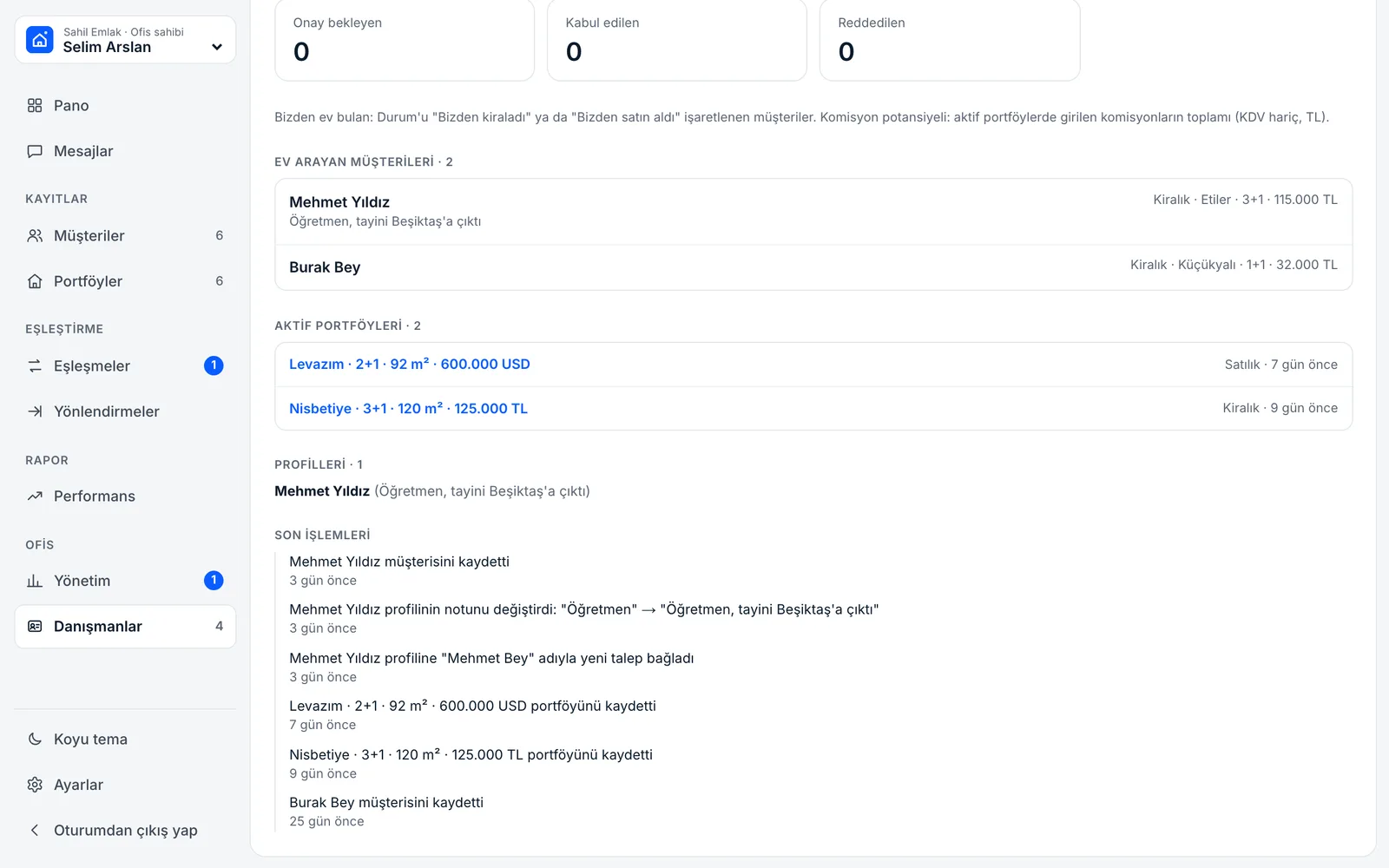Click 'Kiralık · Küçükyalı · 1+1 · 32.000 TL' text
This screenshot has height=868, width=1389.
(x=1234, y=265)
